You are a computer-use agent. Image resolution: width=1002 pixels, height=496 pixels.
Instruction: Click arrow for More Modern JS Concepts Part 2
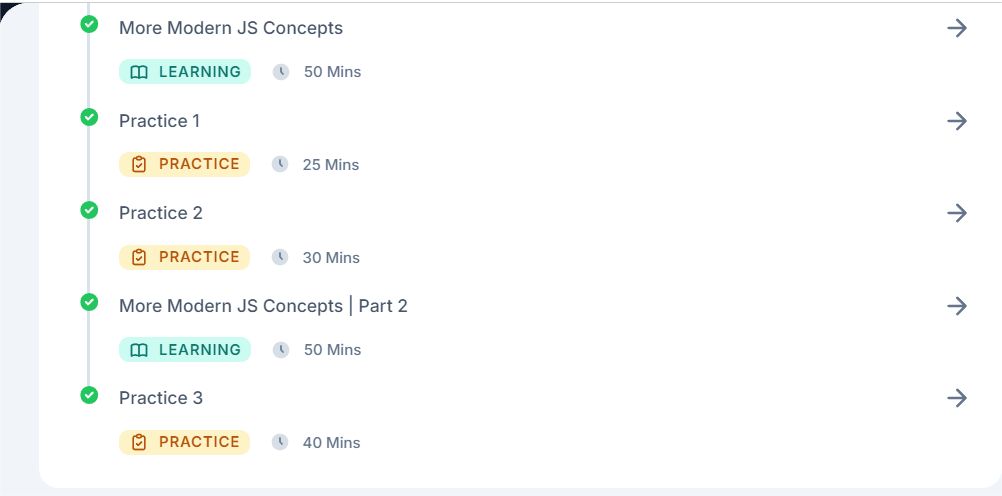click(957, 306)
